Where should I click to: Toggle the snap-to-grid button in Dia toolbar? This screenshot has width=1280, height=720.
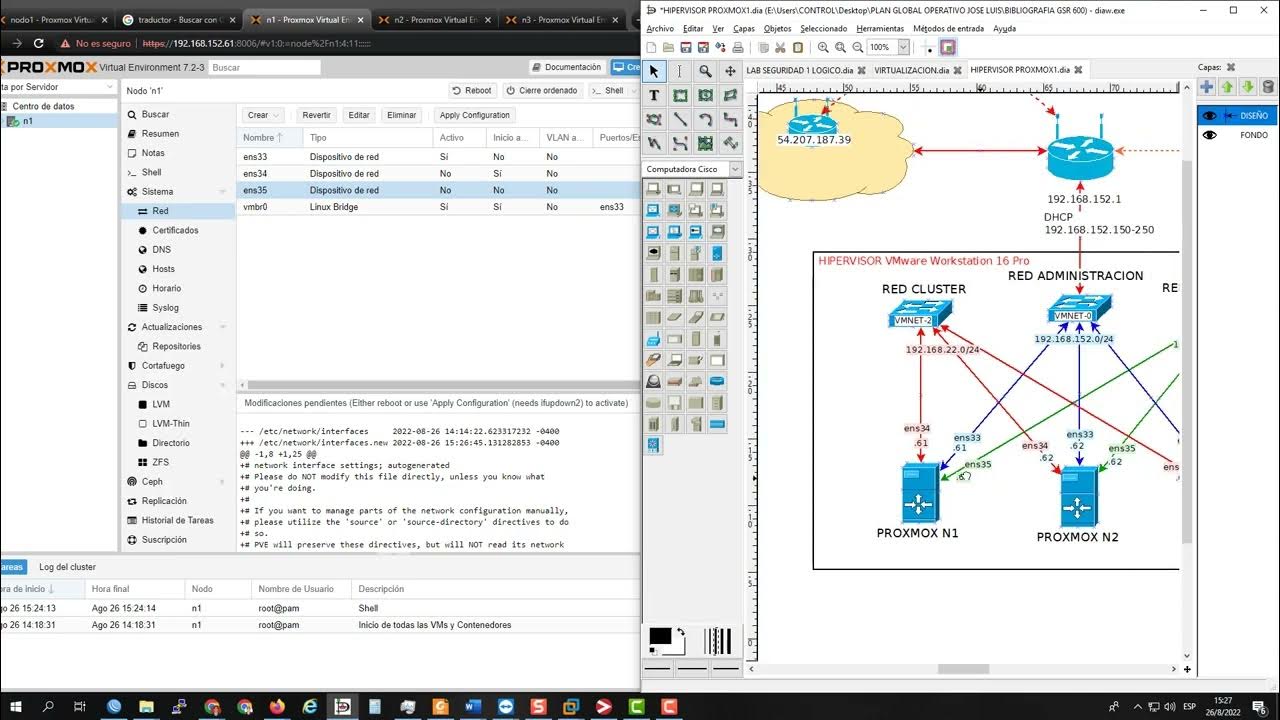pos(928,47)
